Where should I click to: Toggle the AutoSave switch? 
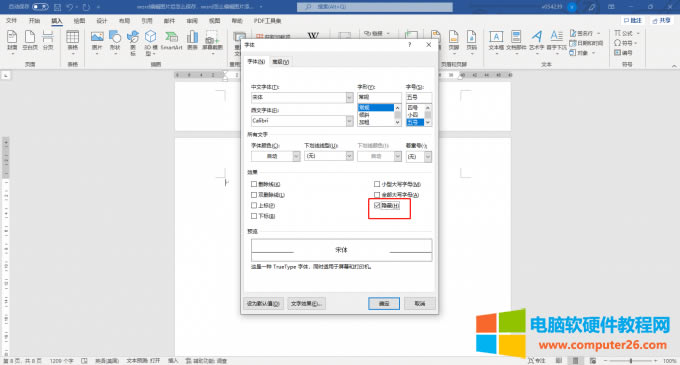[x=40, y=7]
